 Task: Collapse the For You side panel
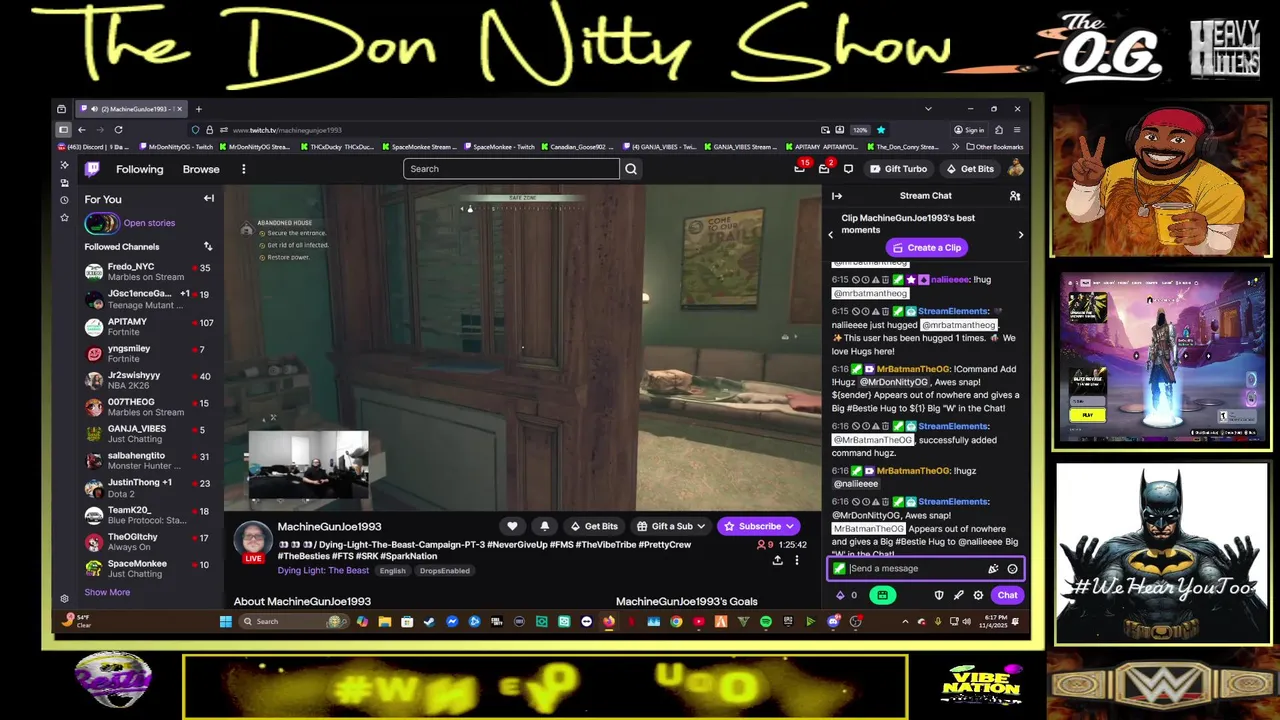click(209, 199)
